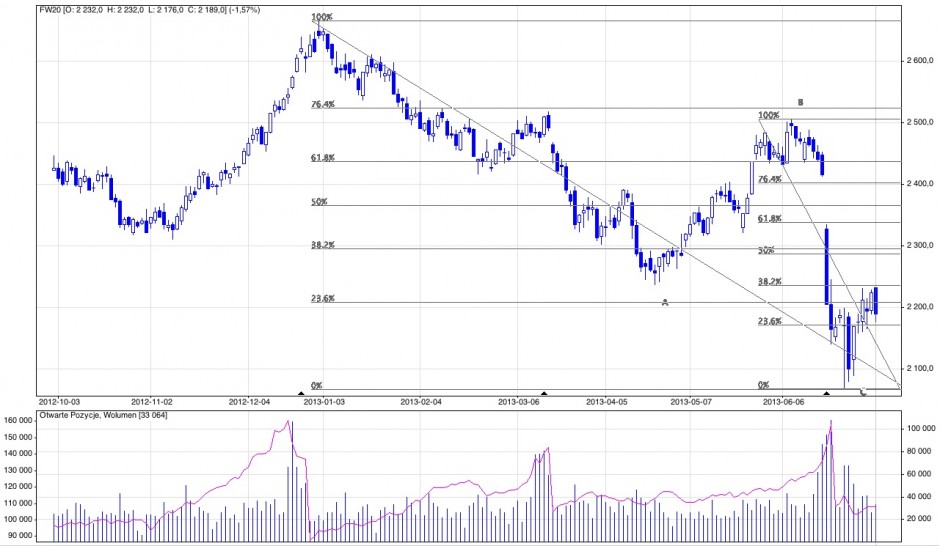
Task: Click the 2013-04-05 date axis label
Action: coord(608,401)
